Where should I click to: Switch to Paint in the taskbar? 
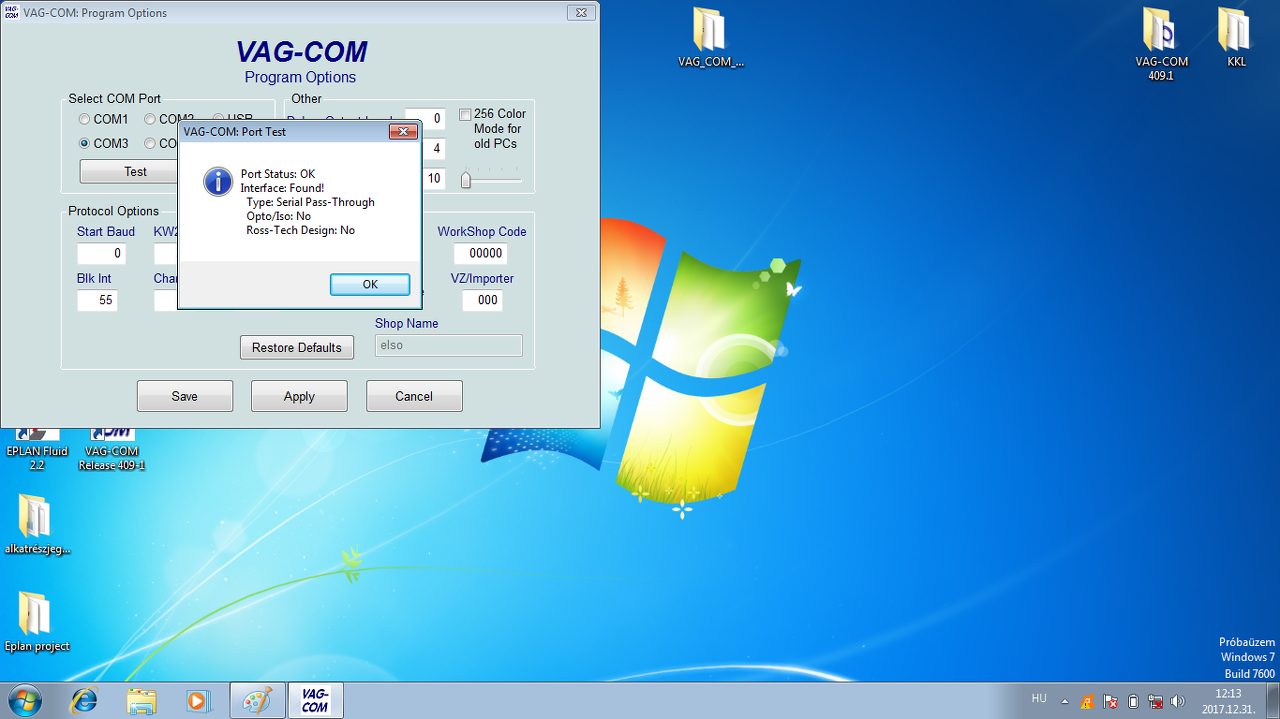[258, 701]
